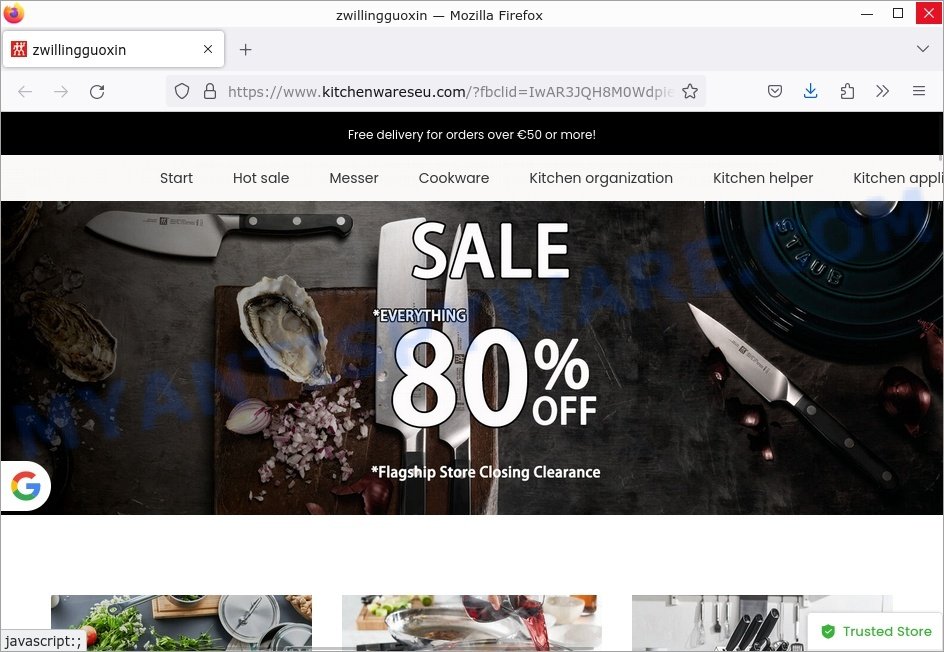Open a new tab with plus button
The image size is (944, 652).
[246, 49]
